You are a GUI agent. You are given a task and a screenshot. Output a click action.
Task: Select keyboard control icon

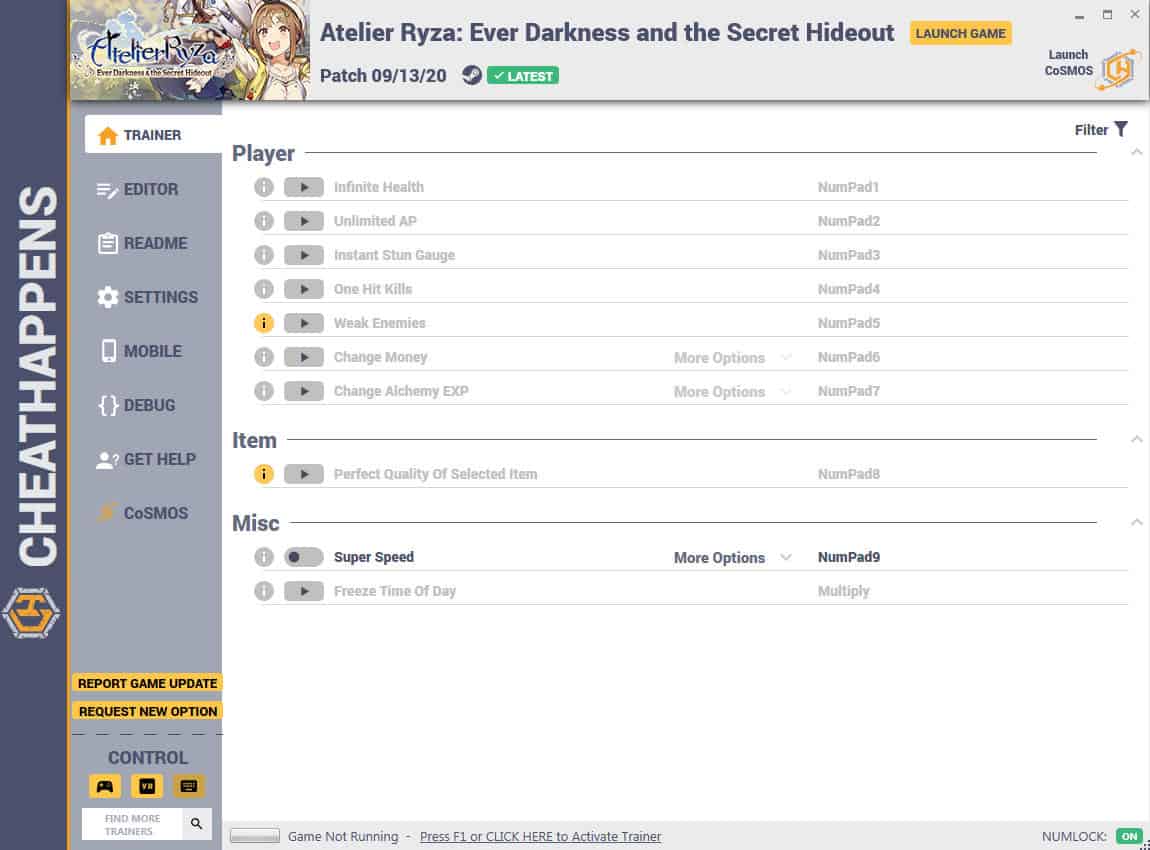click(188, 786)
